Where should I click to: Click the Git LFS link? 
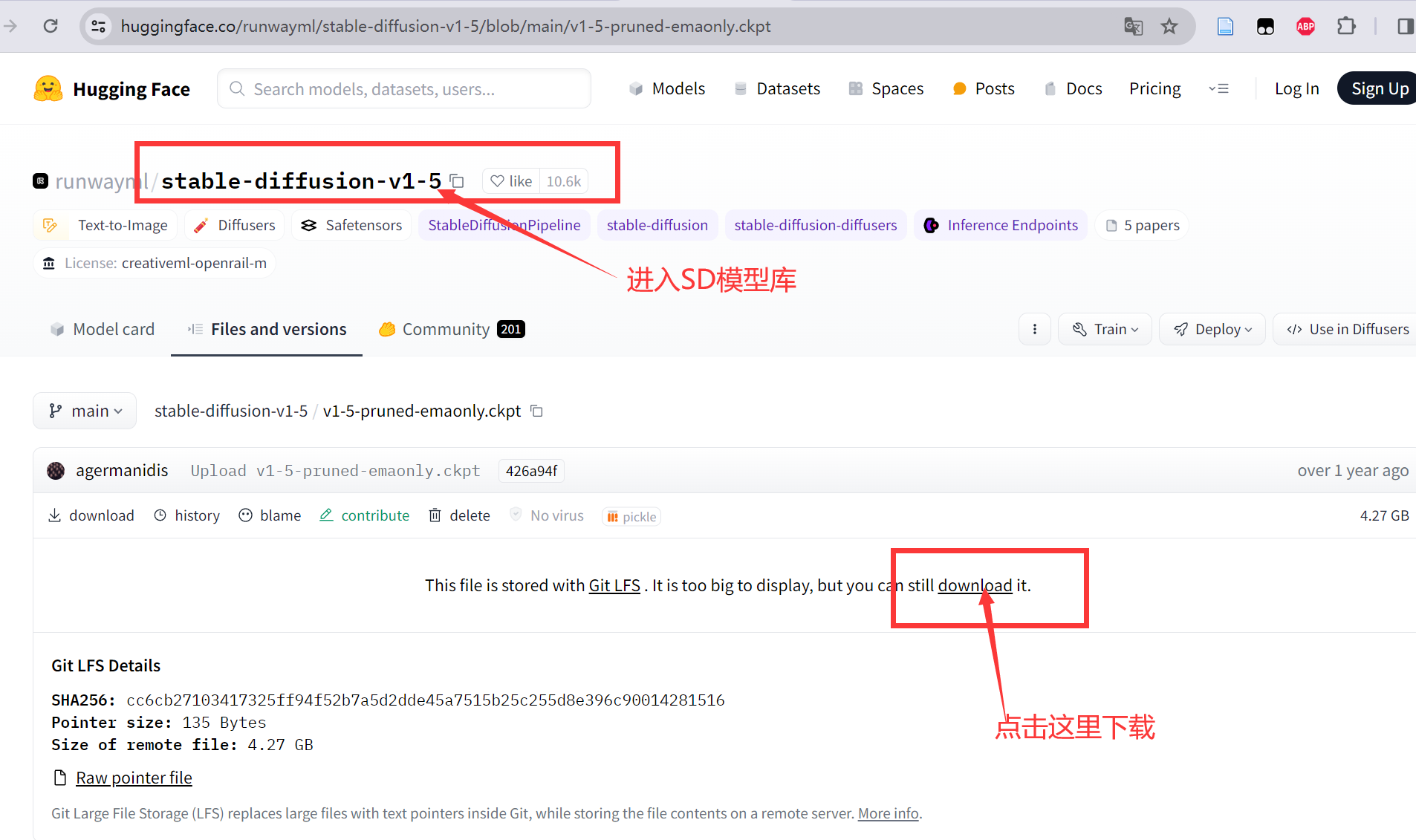click(614, 585)
